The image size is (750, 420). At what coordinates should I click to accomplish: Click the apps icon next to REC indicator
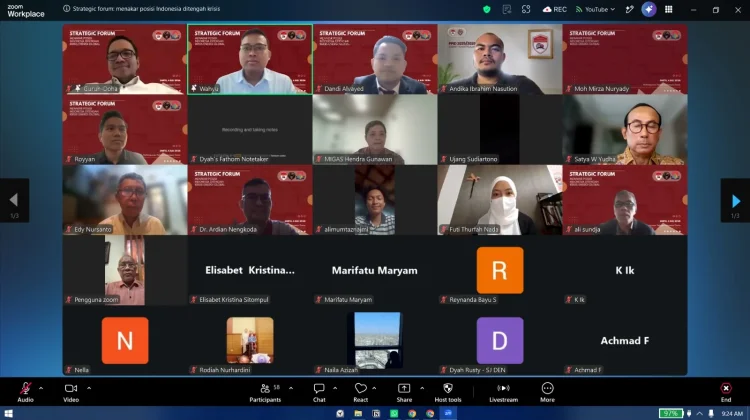pyautogui.click(x=526, y=9)
